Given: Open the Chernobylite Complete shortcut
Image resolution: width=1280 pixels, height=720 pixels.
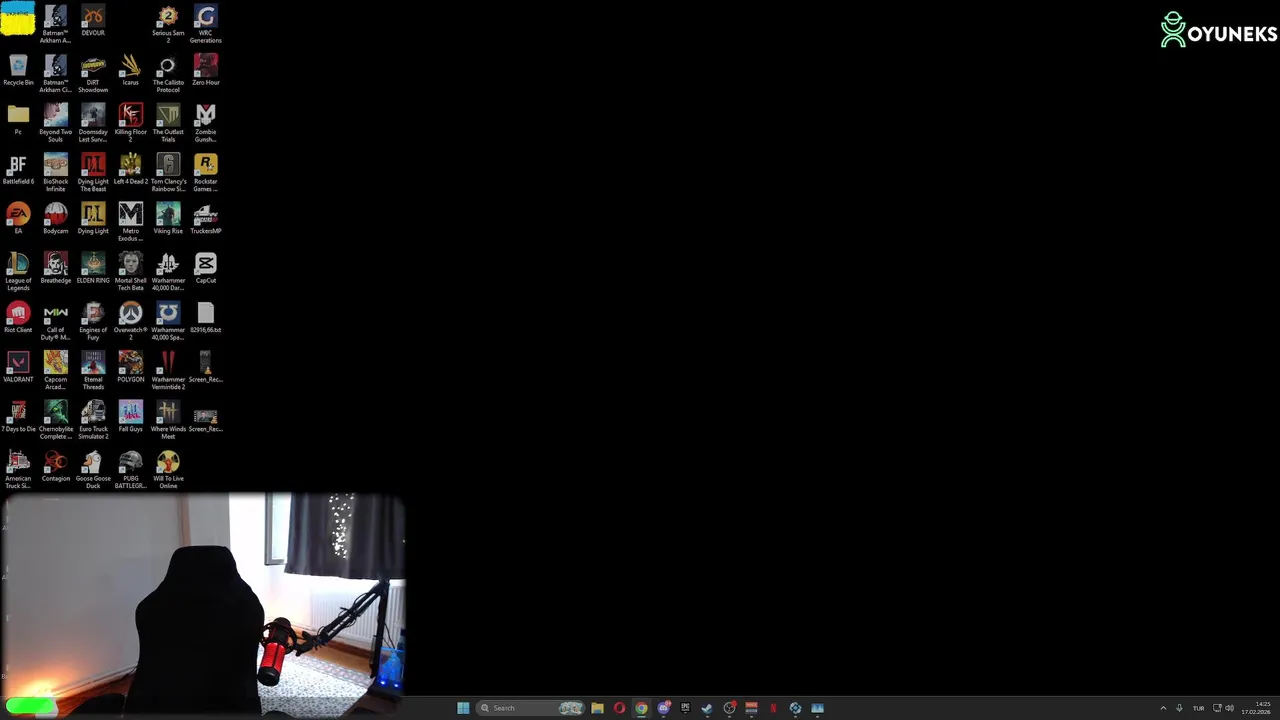Looking at the screenshot, I should coord(56,420).
